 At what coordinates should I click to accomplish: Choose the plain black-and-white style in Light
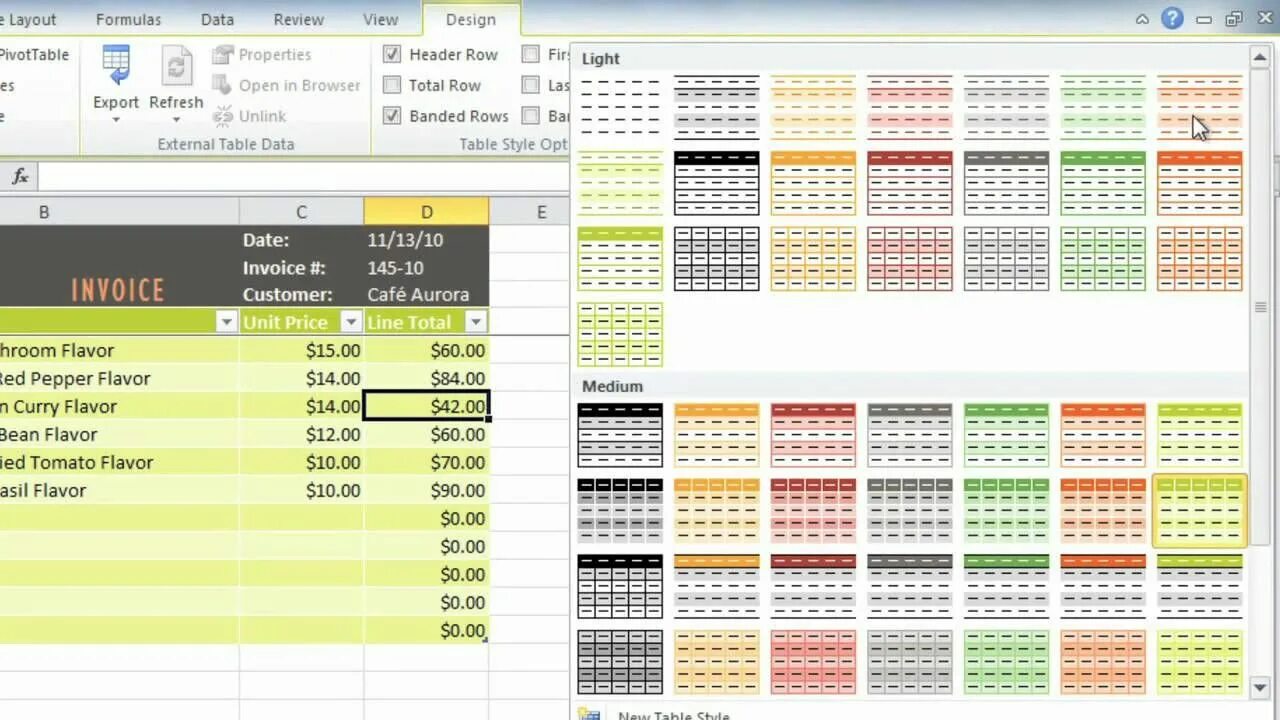(620, 107)
